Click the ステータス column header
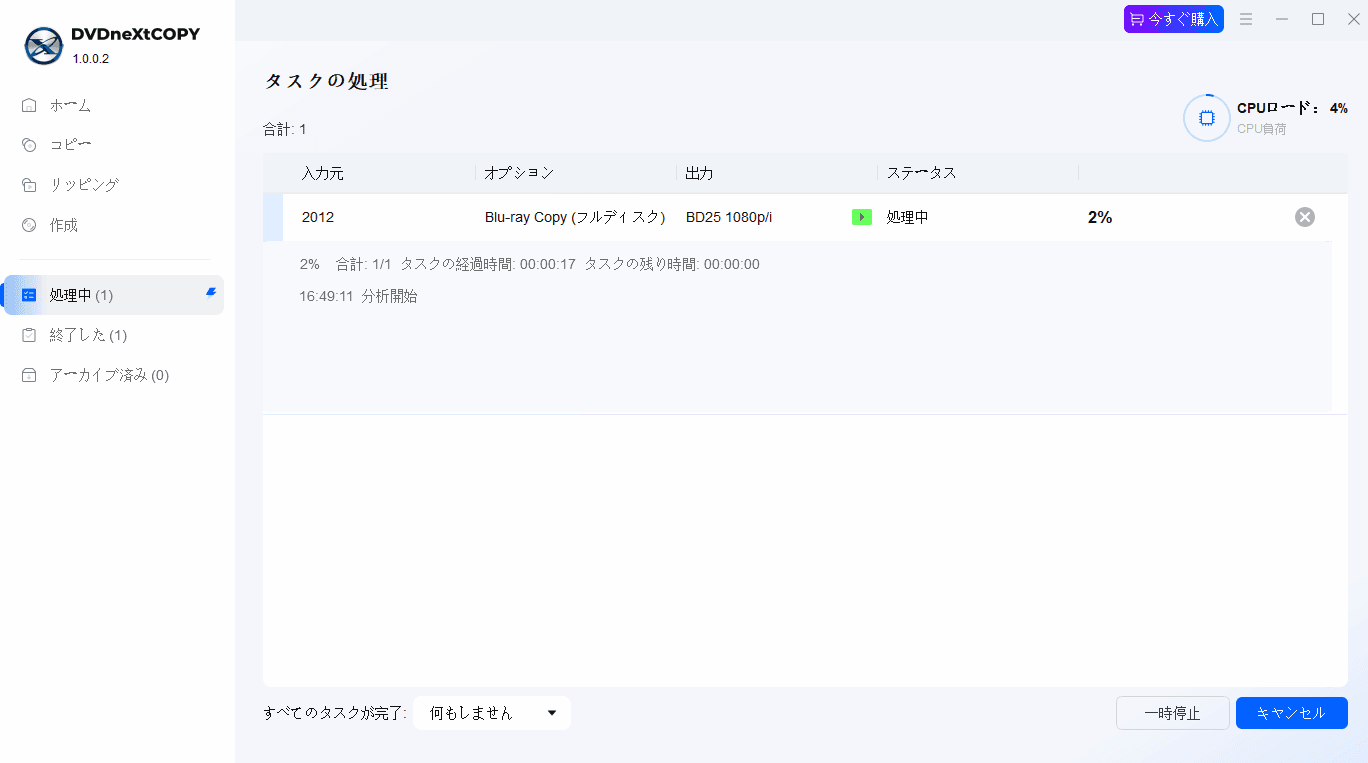Screen dimensions: 1368x763 coord(921,173)
